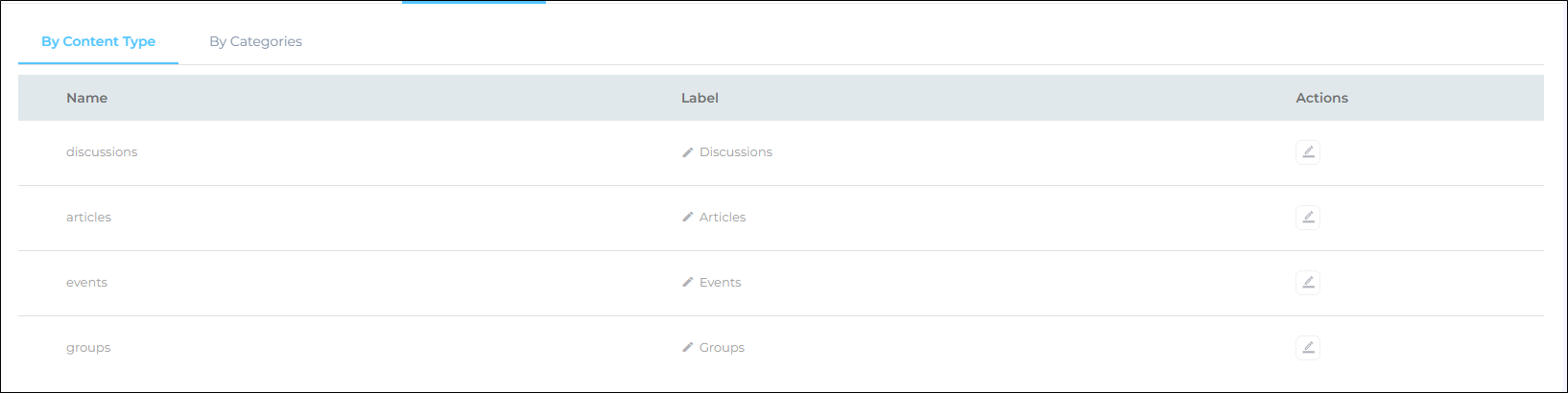Click the edit action icon for articles row
Viewport: 1568px width, 393px height.
[x=1307, y=218]
